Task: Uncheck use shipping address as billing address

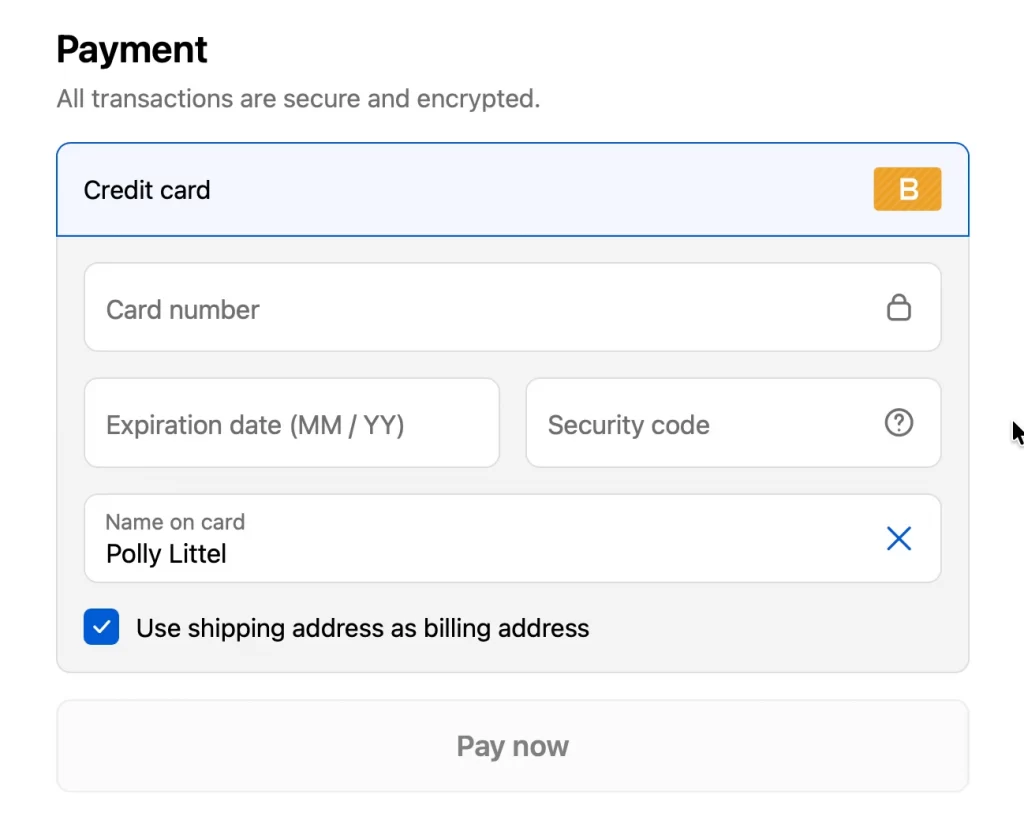Action: click(101, 627)
